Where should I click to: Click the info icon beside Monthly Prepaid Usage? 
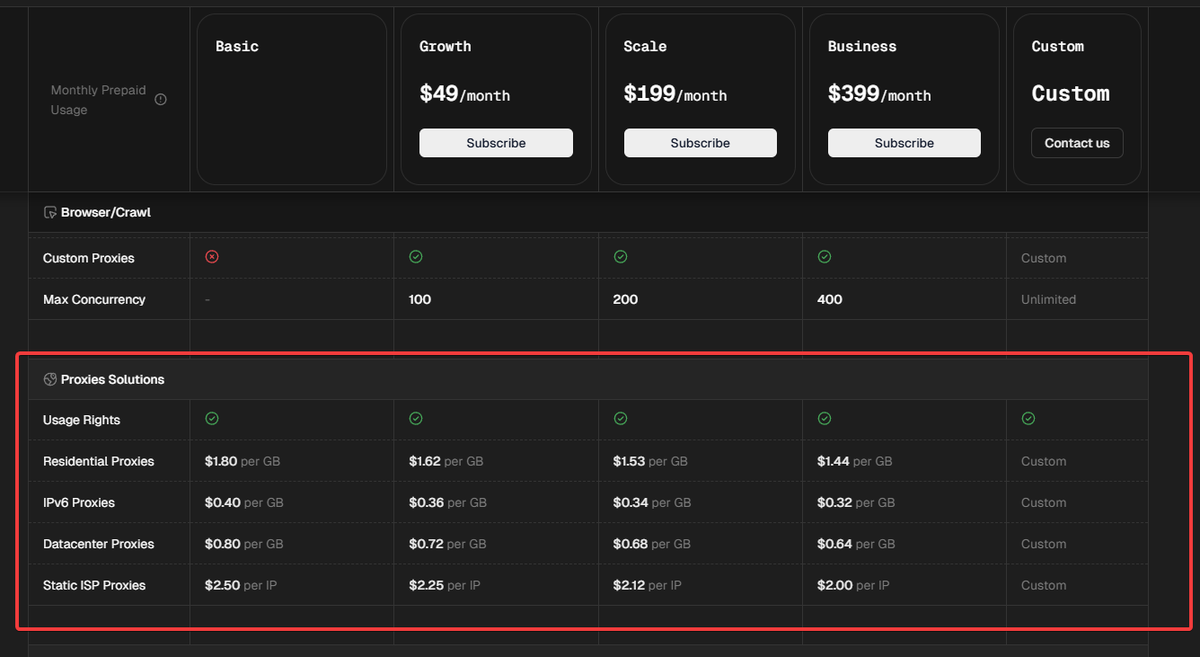click(x=161, y=100)
